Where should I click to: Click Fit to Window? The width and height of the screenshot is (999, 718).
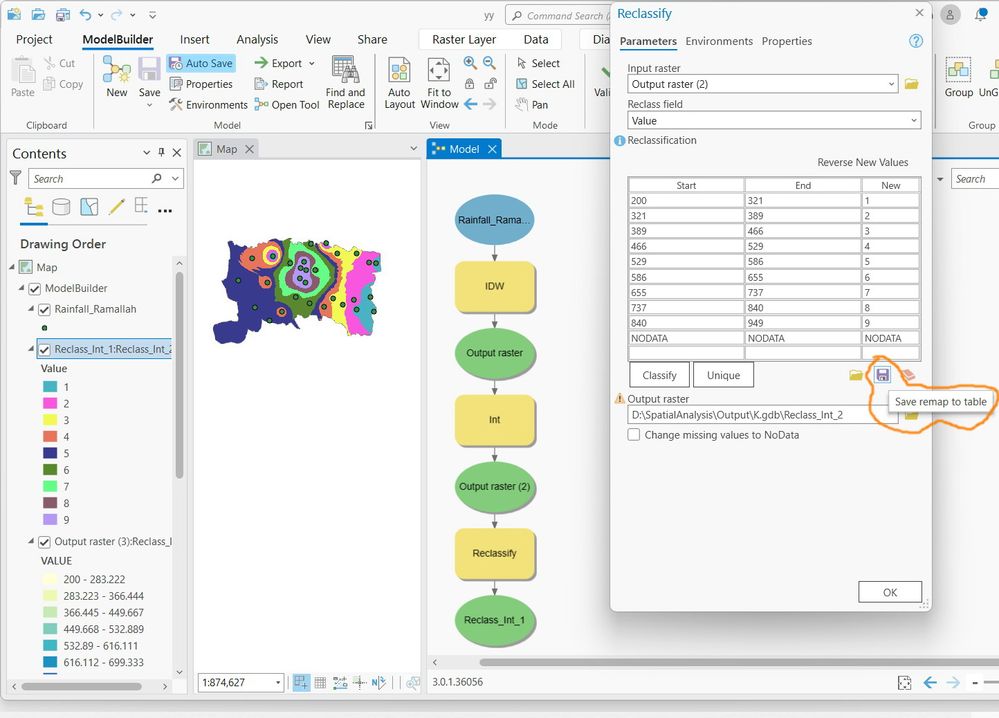(439, 82)
